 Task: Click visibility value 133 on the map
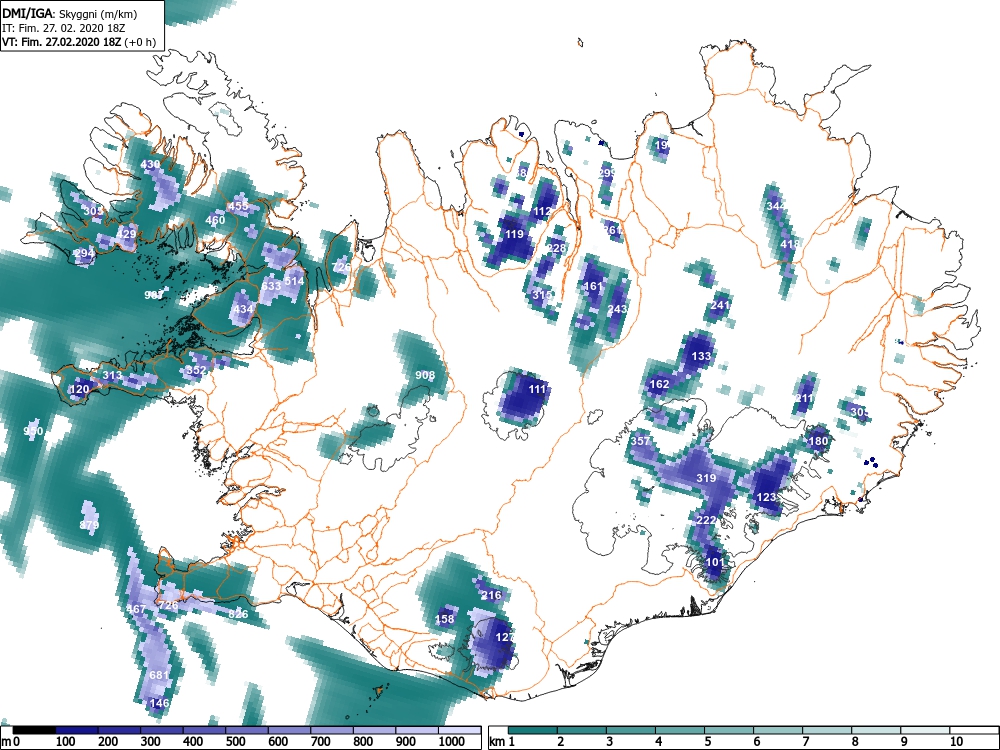point(701,356)
